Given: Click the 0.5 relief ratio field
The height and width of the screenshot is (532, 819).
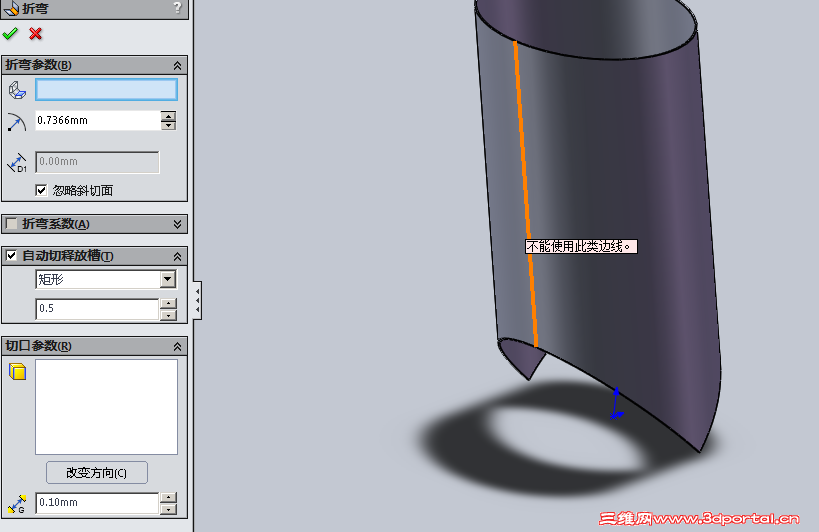Looking at the screenshot, I should (97, 309).
